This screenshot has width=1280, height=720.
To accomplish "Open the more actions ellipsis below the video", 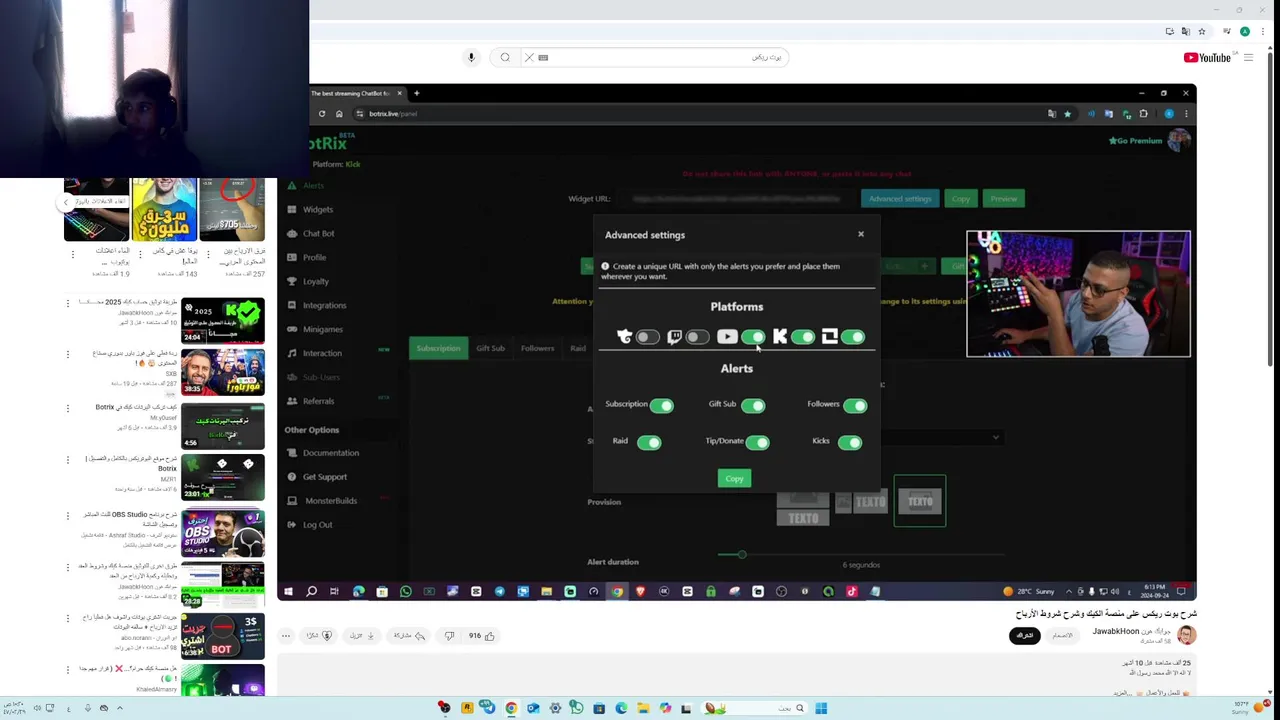I will (x=286, y=635).
